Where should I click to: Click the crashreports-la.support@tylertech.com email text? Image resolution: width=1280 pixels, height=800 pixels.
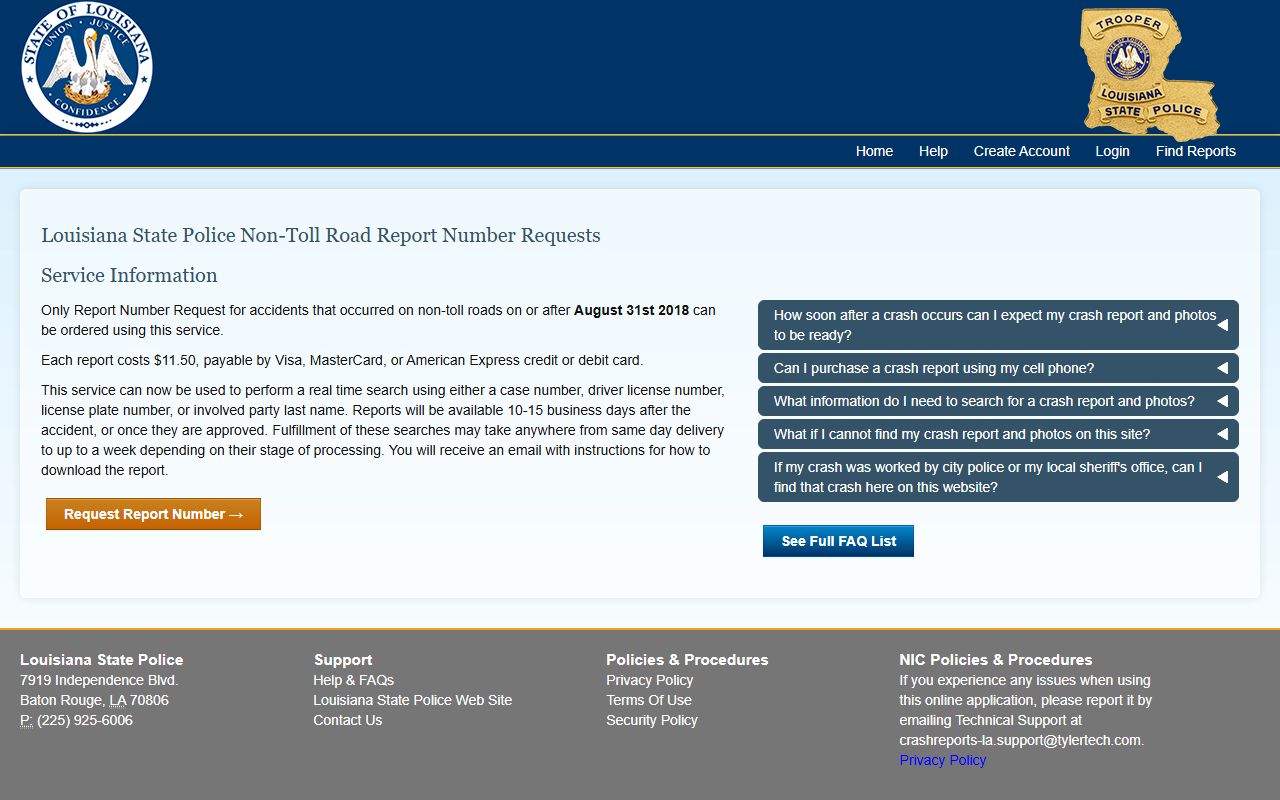click(1019, 740)
